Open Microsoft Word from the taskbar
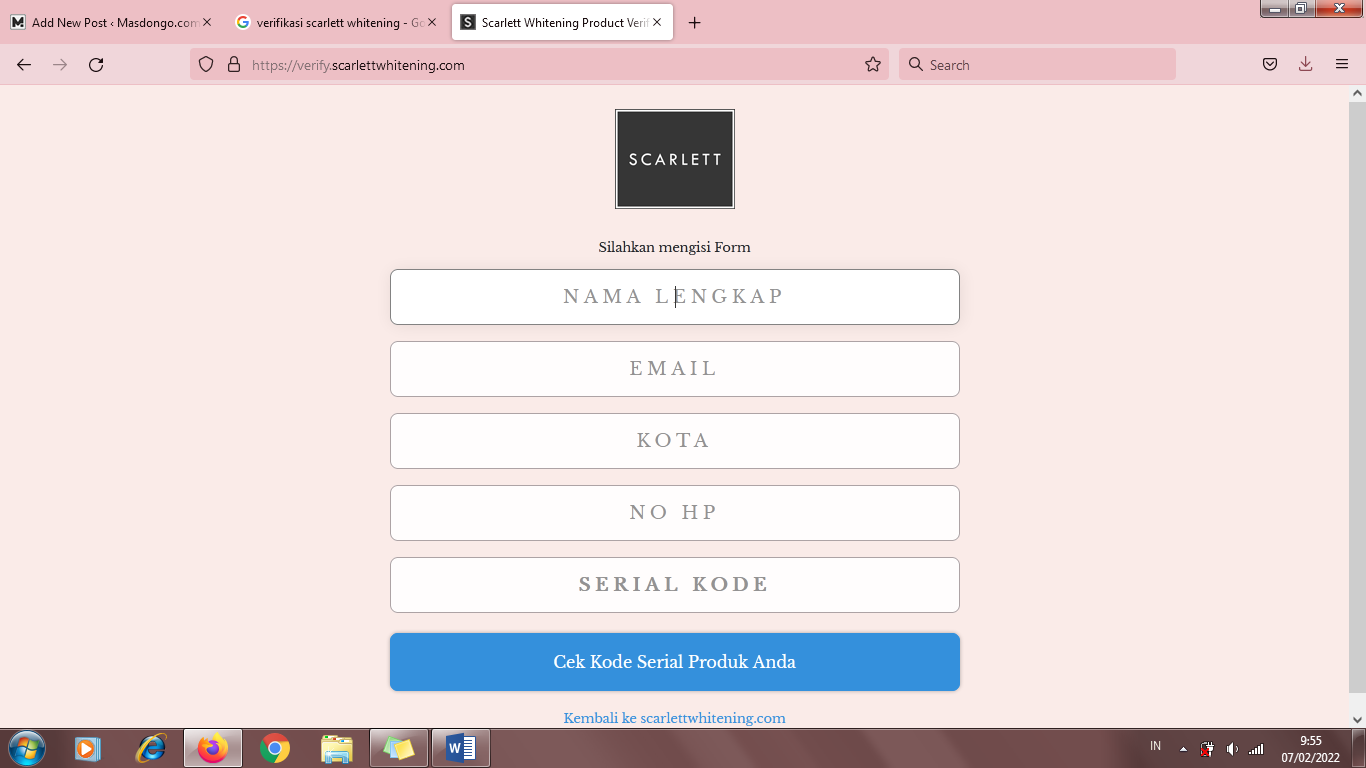The height and width of the screenshot is (768, 1366). (x=461, y=747)
